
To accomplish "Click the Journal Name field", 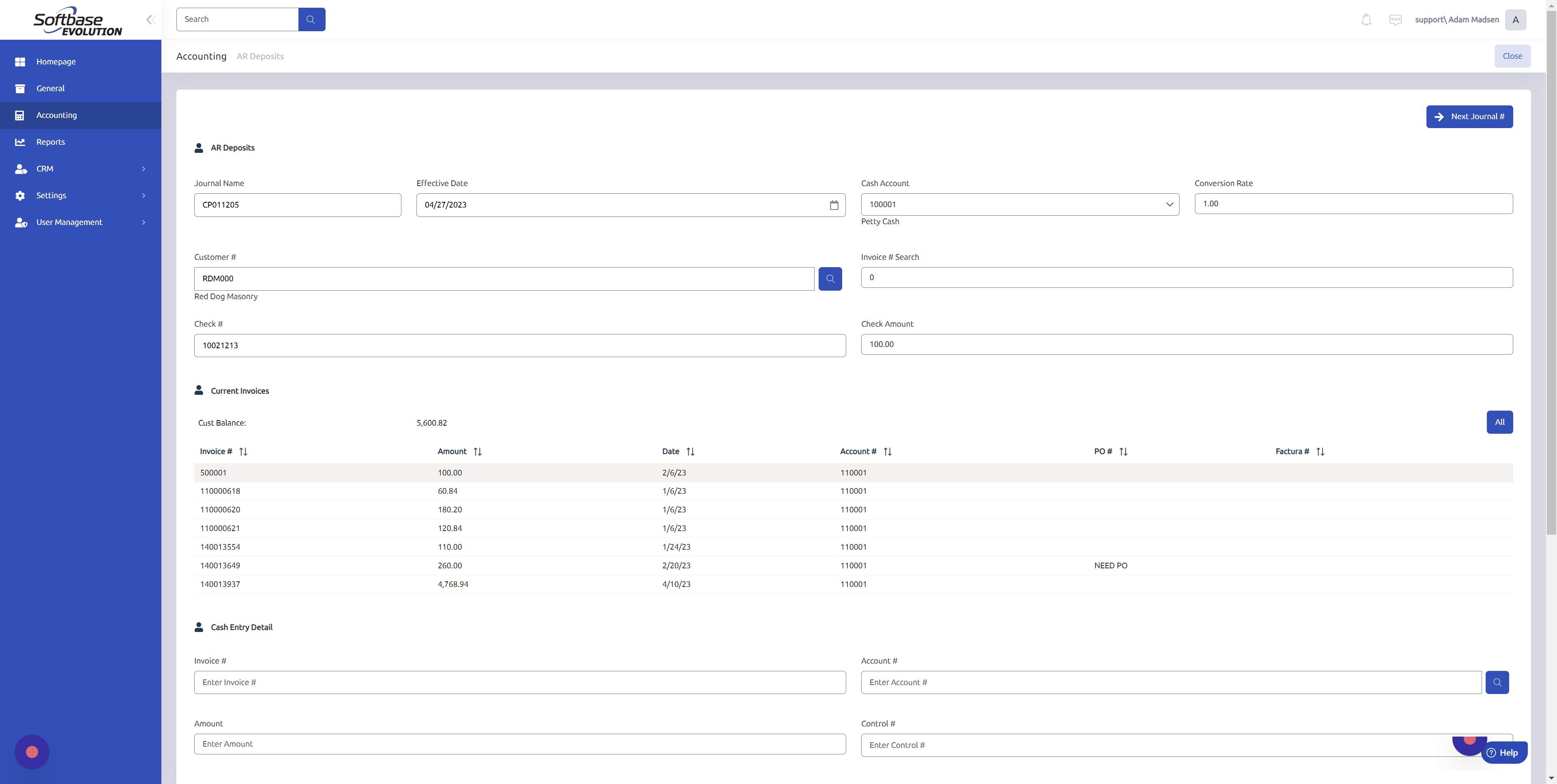I will tap(297, 205).
